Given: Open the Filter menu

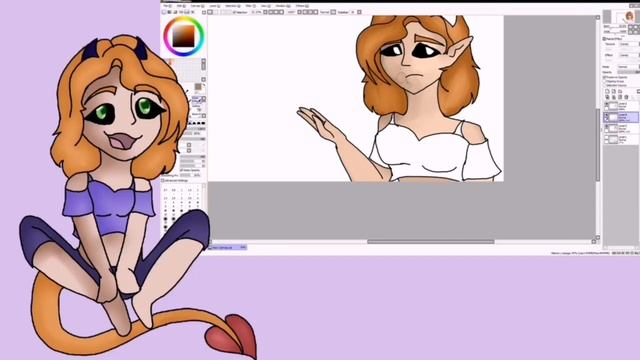Looking at the screenshot, I should [250, 6].
